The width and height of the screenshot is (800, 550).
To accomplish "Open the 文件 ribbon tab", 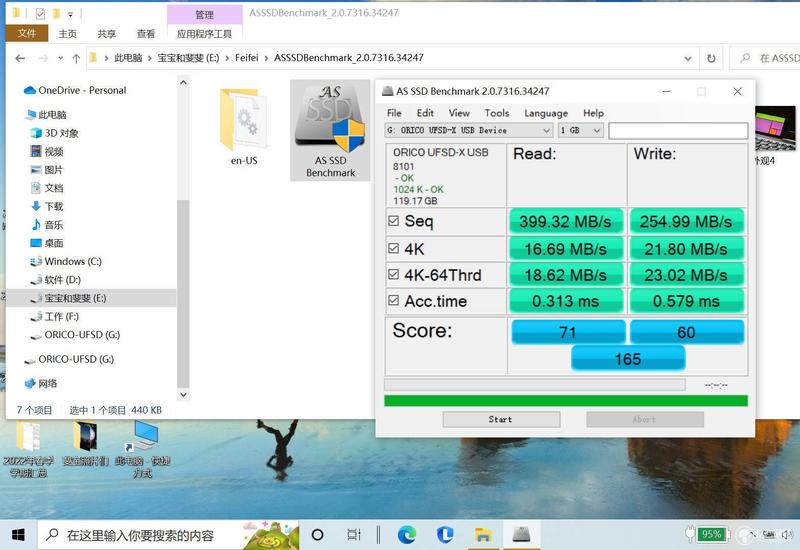I will point(27,34).
